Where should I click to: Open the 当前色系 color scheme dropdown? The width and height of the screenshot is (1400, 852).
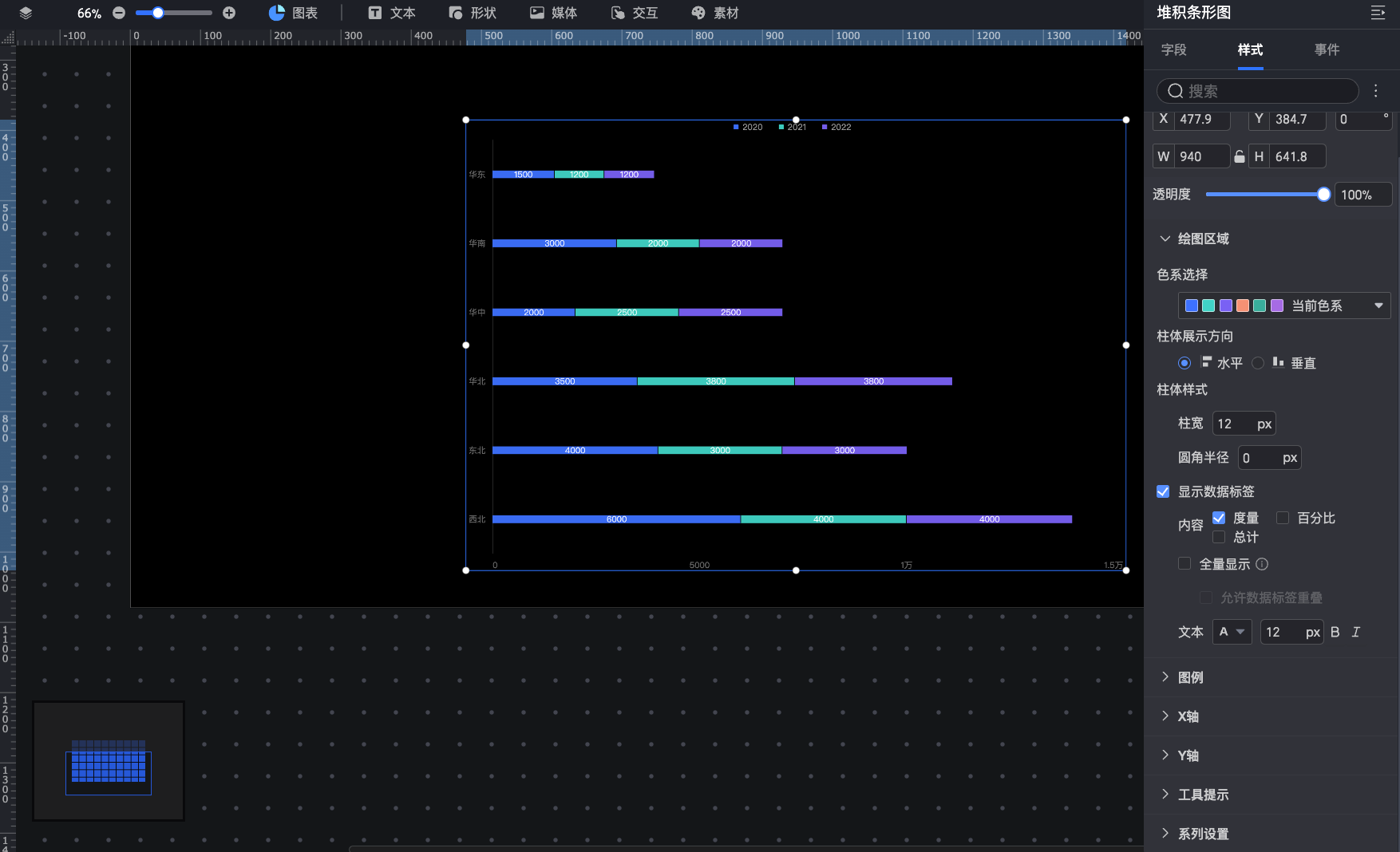click(1284, 306)
